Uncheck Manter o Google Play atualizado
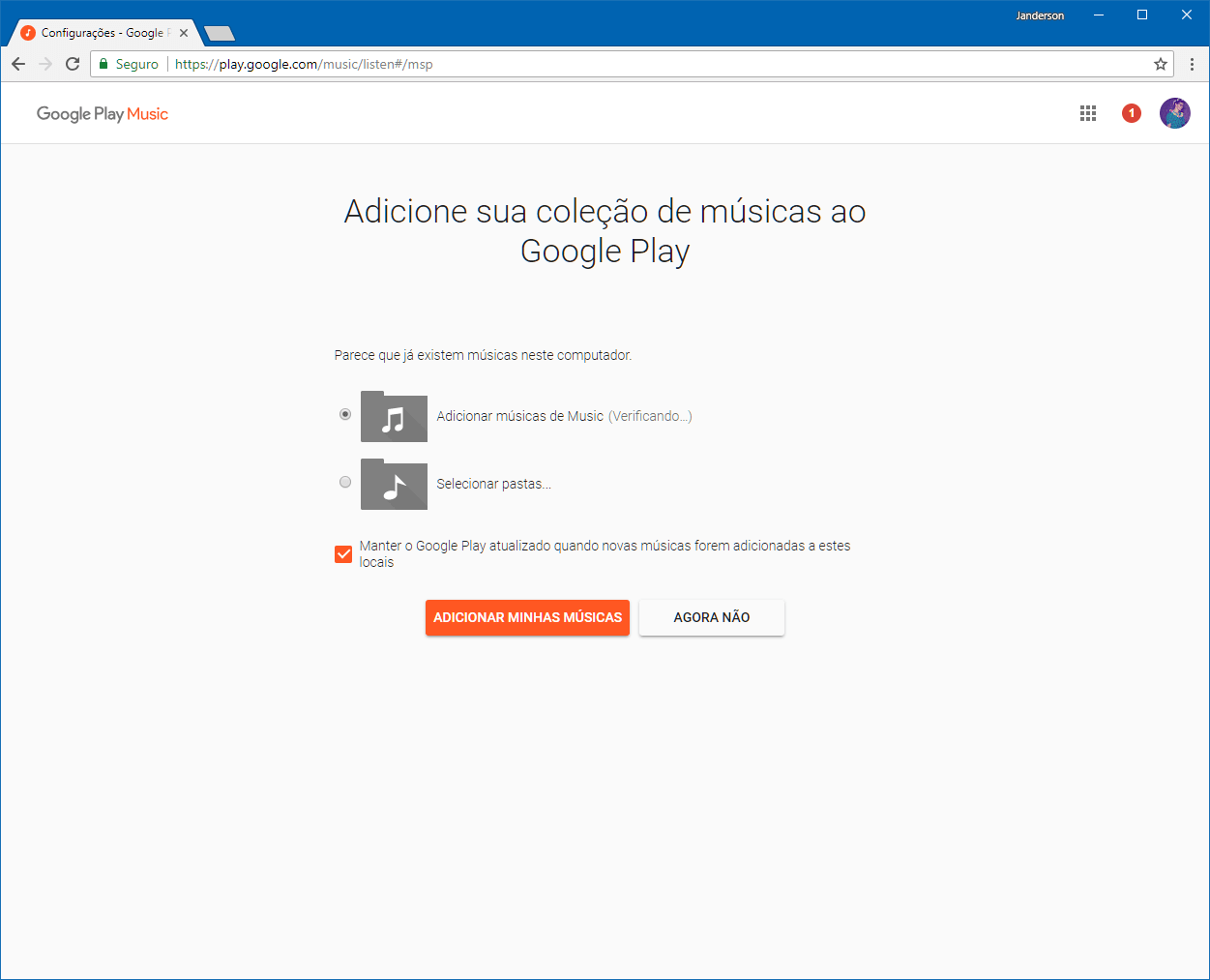 (343, 553)
